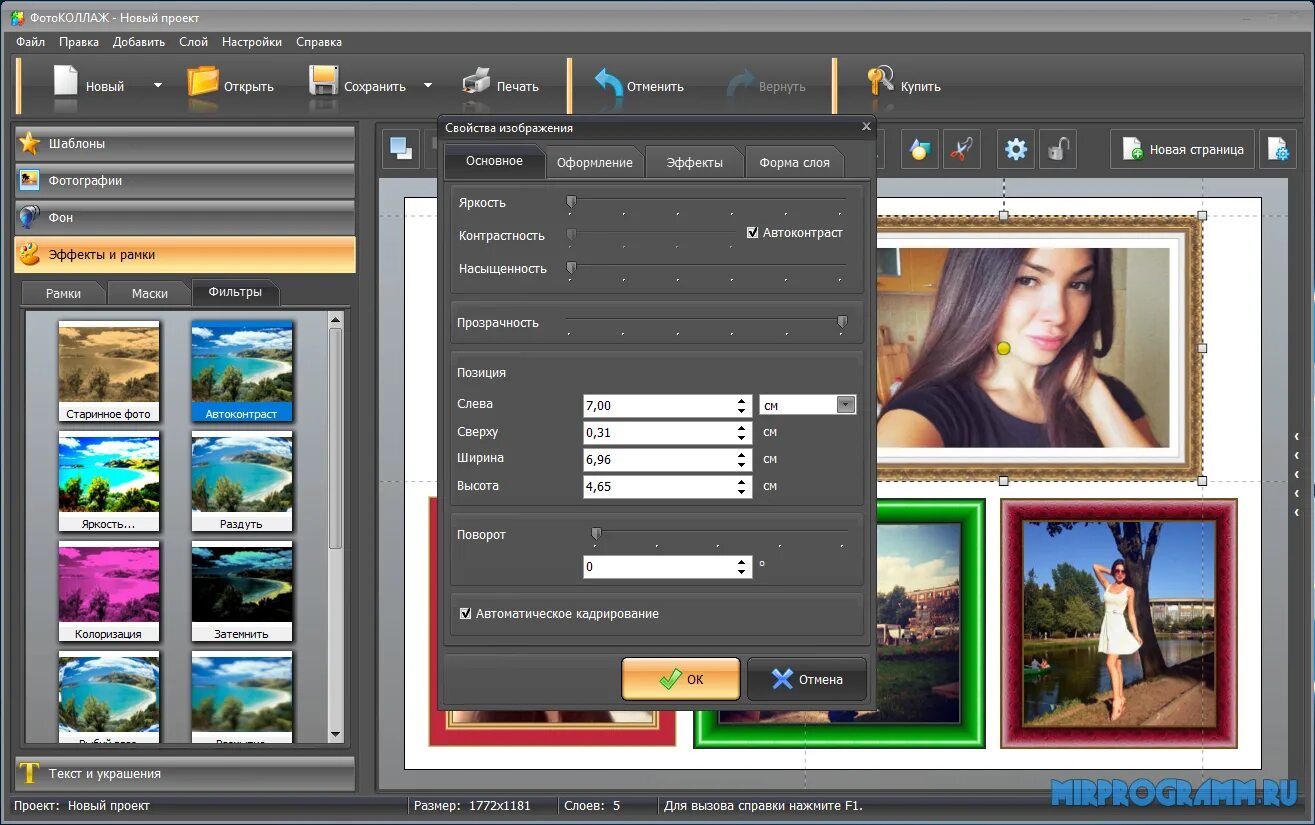Open the Настройки menu
1315x825 pixels.
(251, 42)
